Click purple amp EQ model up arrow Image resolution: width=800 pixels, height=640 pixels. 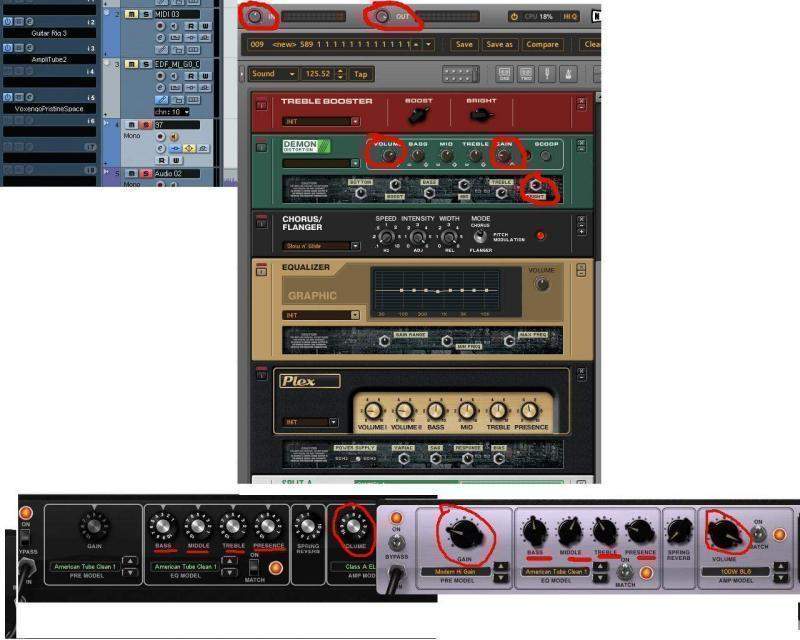click(600, 567)
